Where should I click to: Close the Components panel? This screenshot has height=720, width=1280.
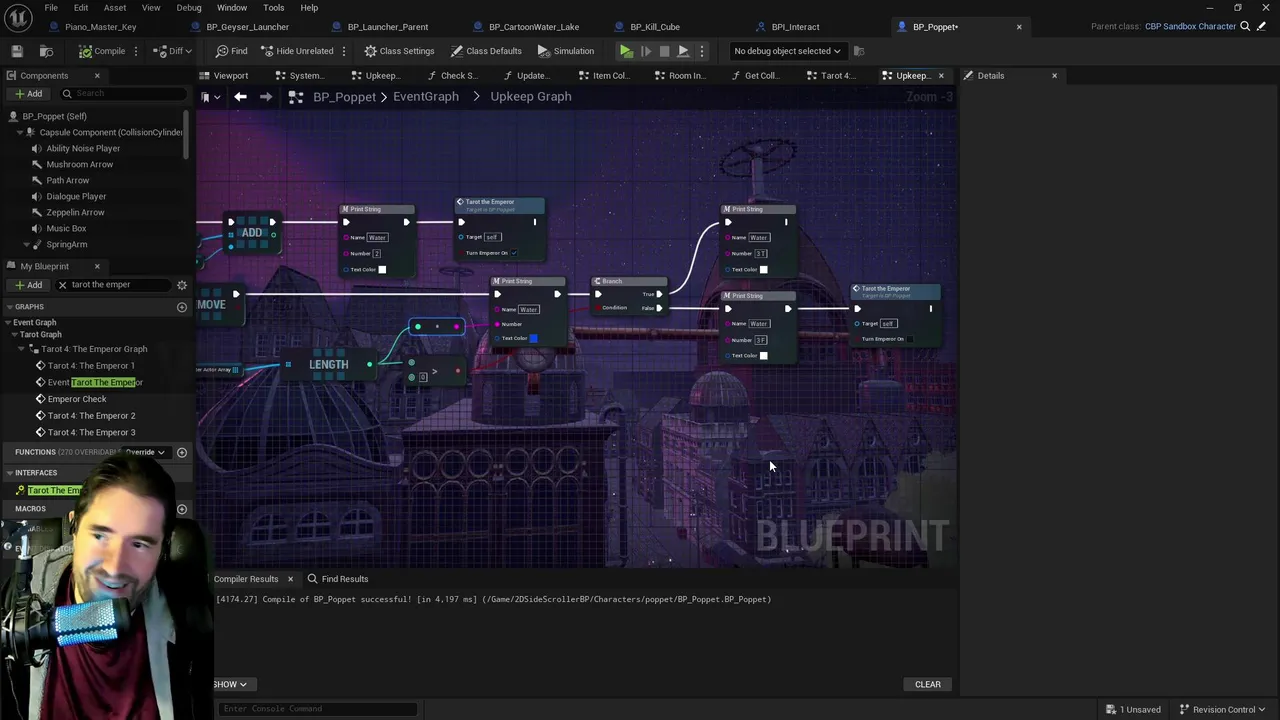[x=97, y=76]
